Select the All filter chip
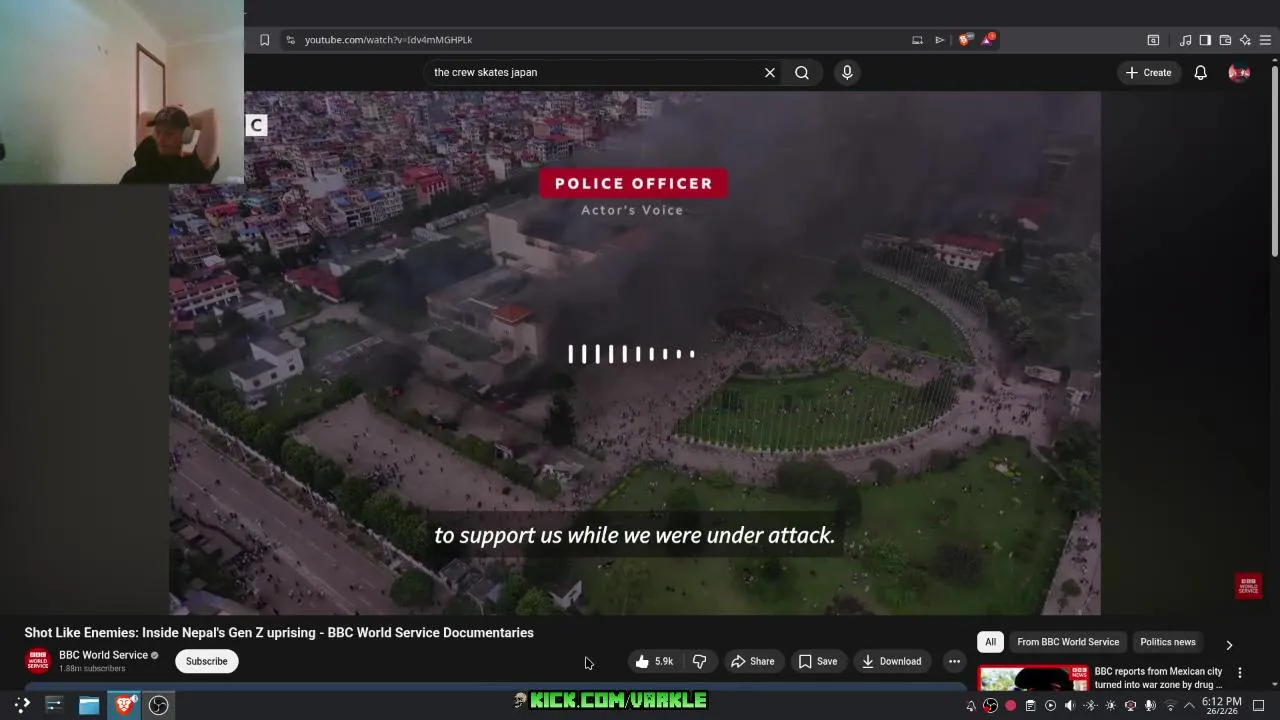 click(x=990, y=642)
